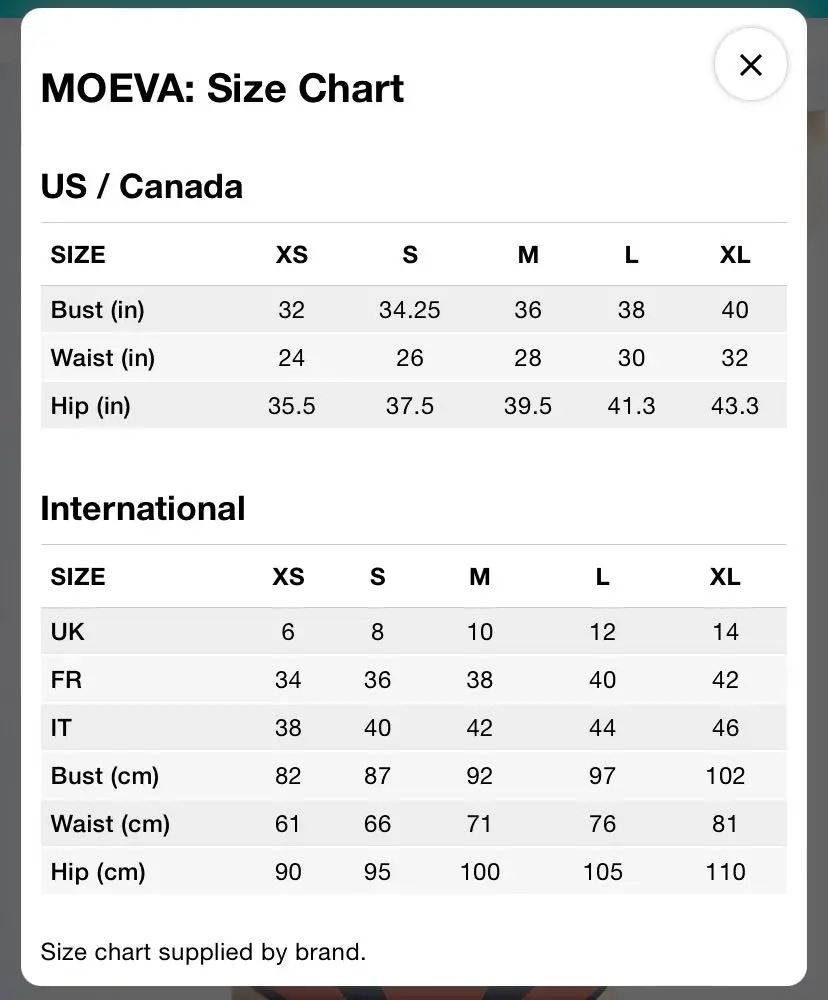Click the XL column header in US table
The width and height of the screenshot is (828, 1000).
735,254
